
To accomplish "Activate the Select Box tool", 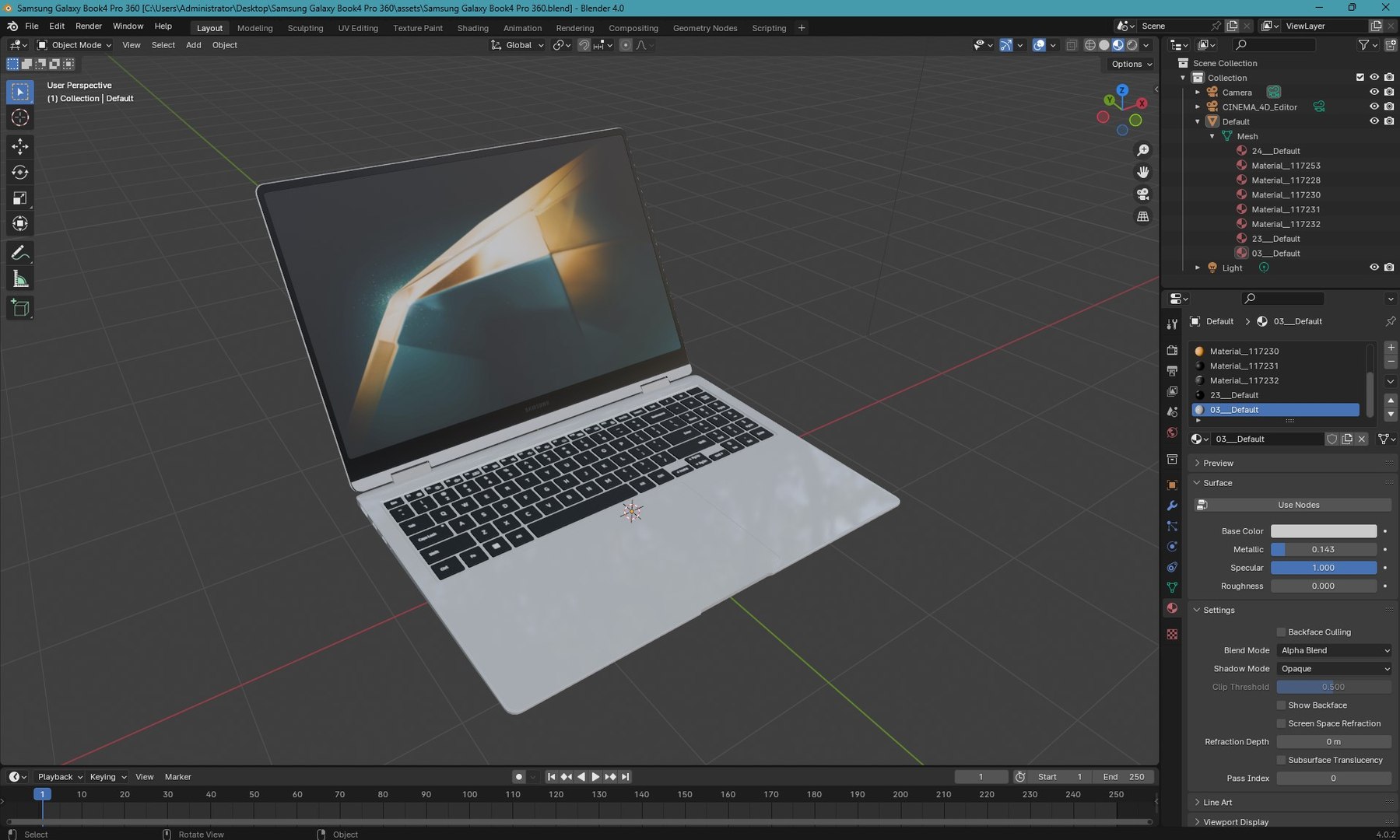I will click(x=20, y=92).
